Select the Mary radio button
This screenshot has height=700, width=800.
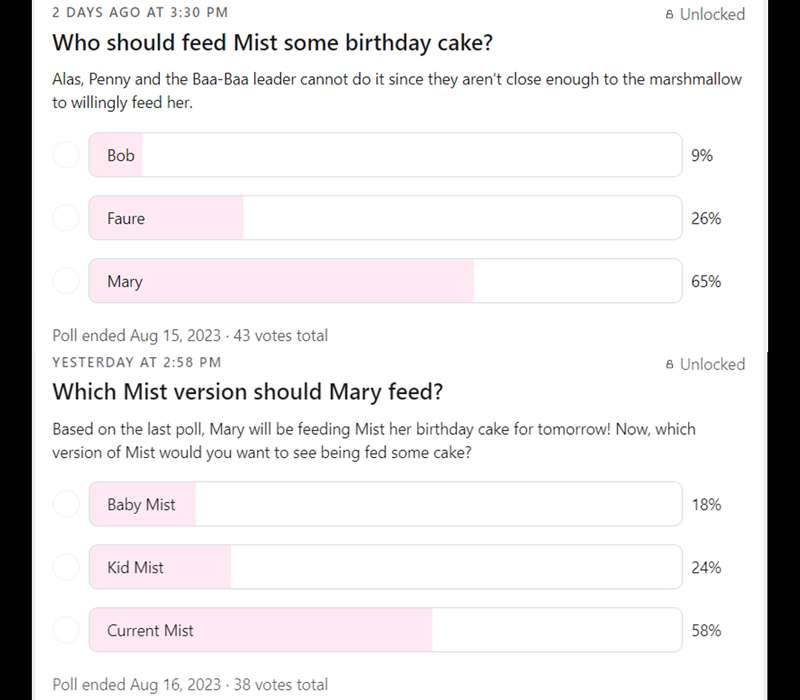[66, 281]
